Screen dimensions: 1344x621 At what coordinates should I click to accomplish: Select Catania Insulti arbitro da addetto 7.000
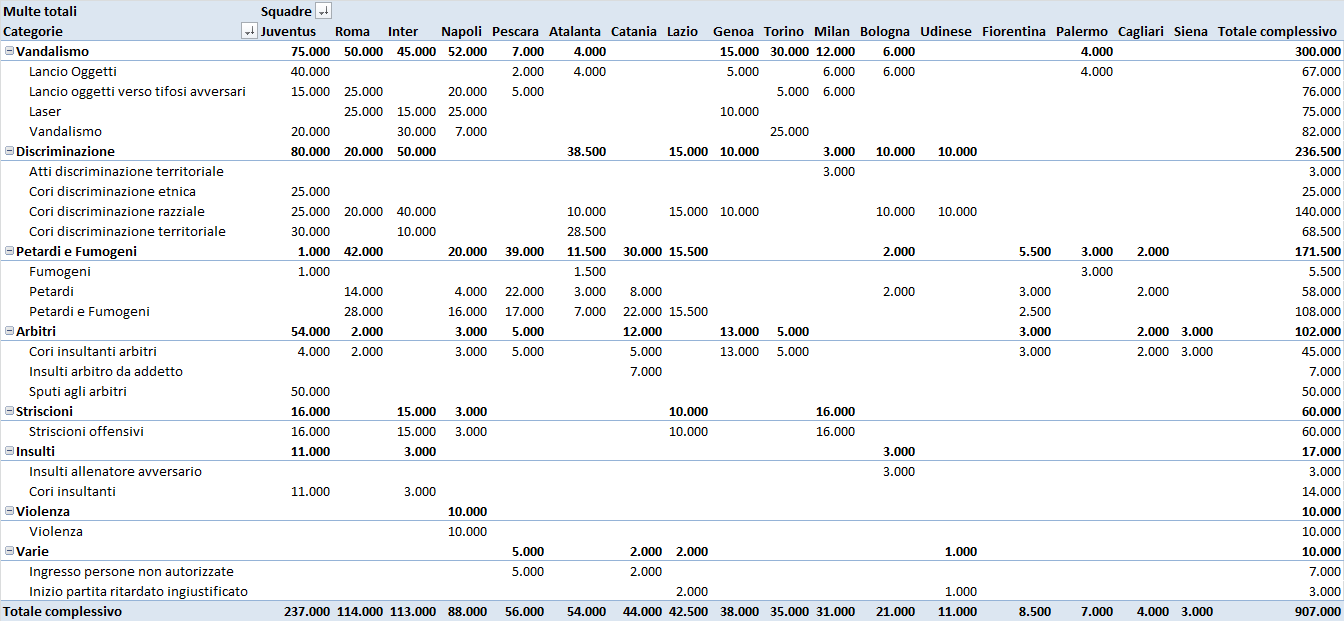pos(645,371)
